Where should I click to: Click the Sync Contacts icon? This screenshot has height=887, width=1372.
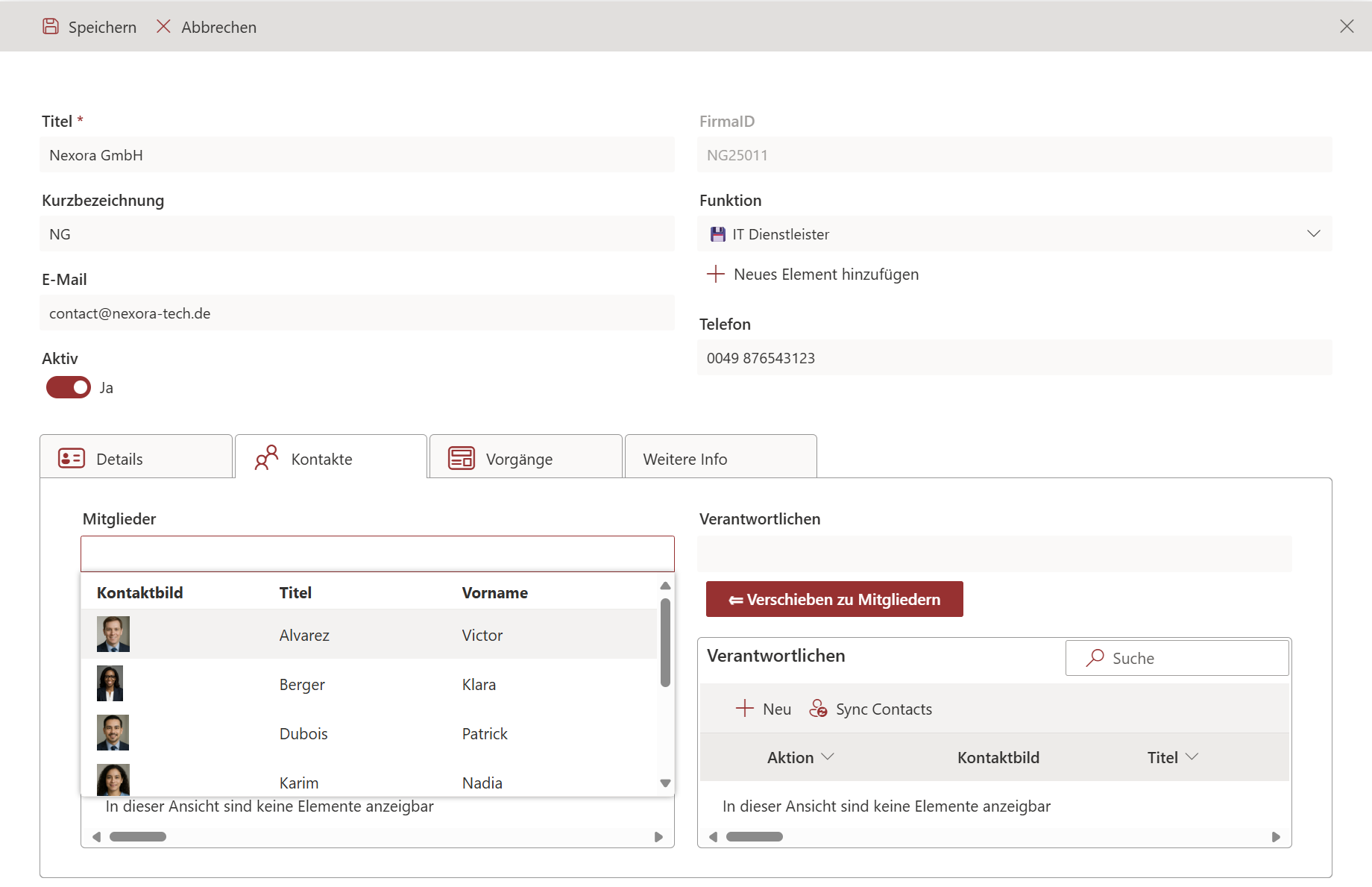[818, 709]
